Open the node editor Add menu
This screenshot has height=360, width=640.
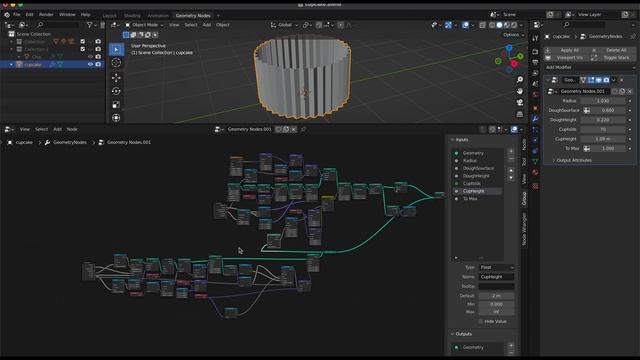[58, 129]
